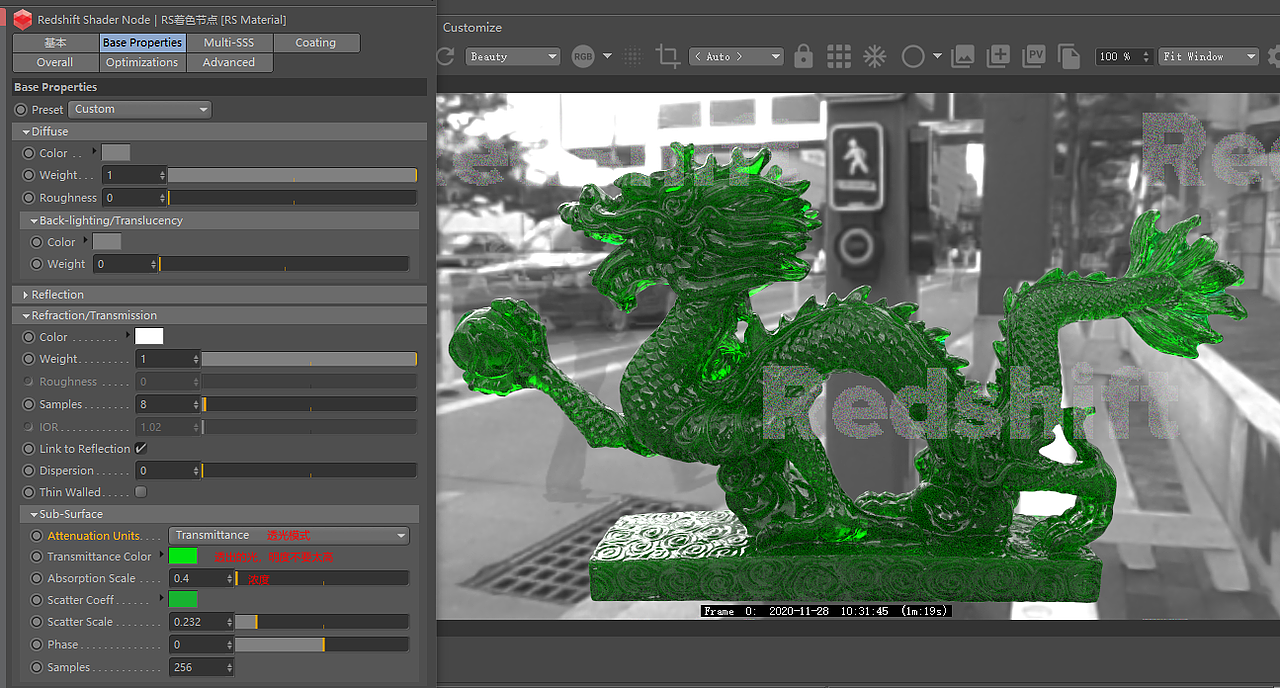Collapse the Diffuse section
Screen dimensions: 1280x688
26,131
